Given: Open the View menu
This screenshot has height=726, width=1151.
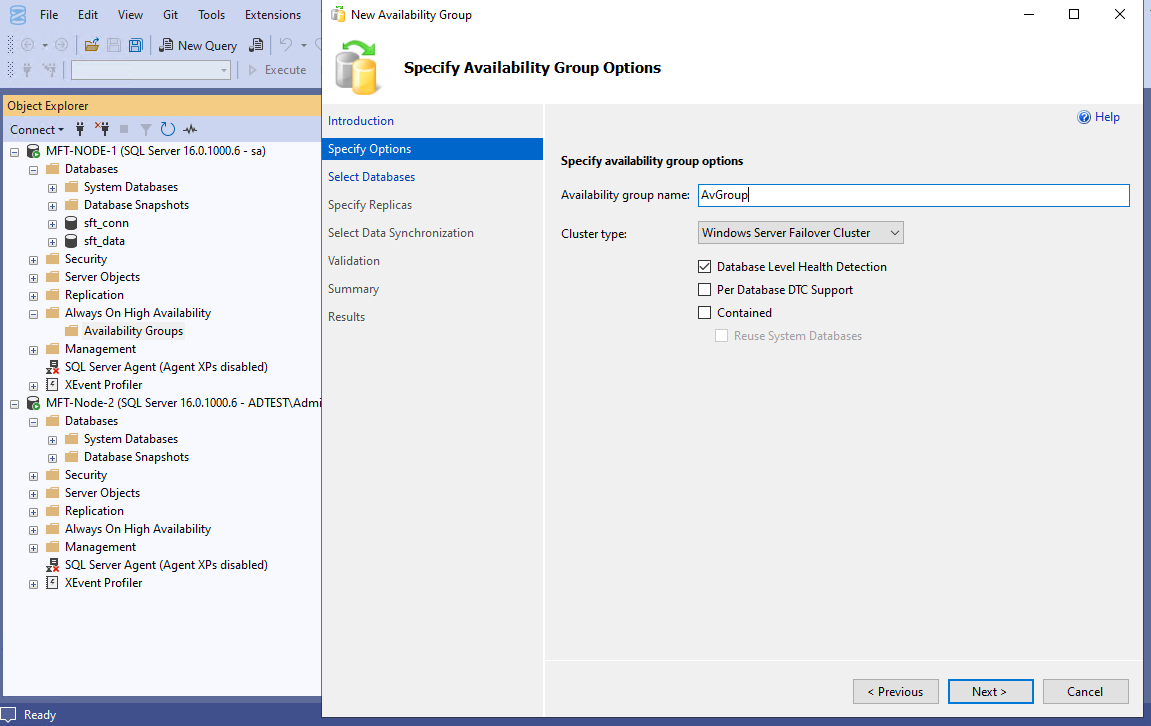Looking at the screenshot, I should click(131, 15).
